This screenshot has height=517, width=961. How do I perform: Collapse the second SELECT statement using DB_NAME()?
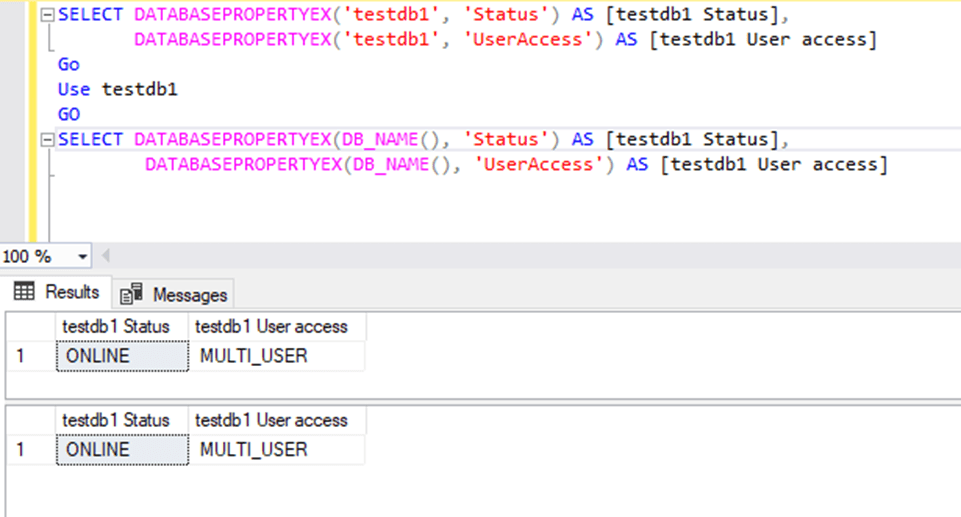click(x=46, y=140)
